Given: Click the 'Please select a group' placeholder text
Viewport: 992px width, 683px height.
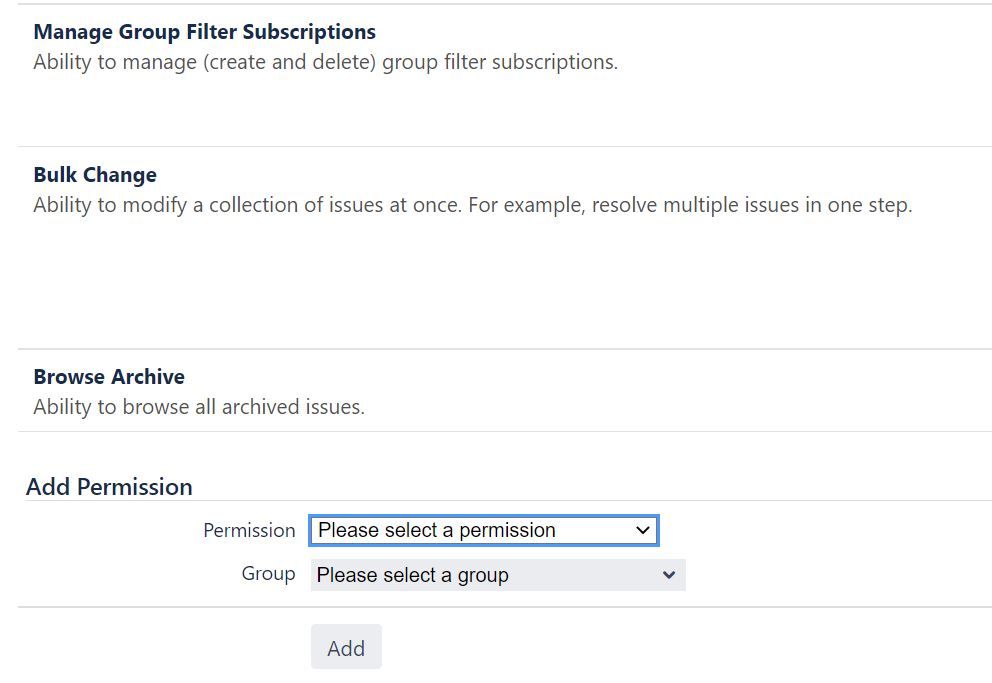Looking at the screenshot, I should pyautogui.click(x=412, y=575).
